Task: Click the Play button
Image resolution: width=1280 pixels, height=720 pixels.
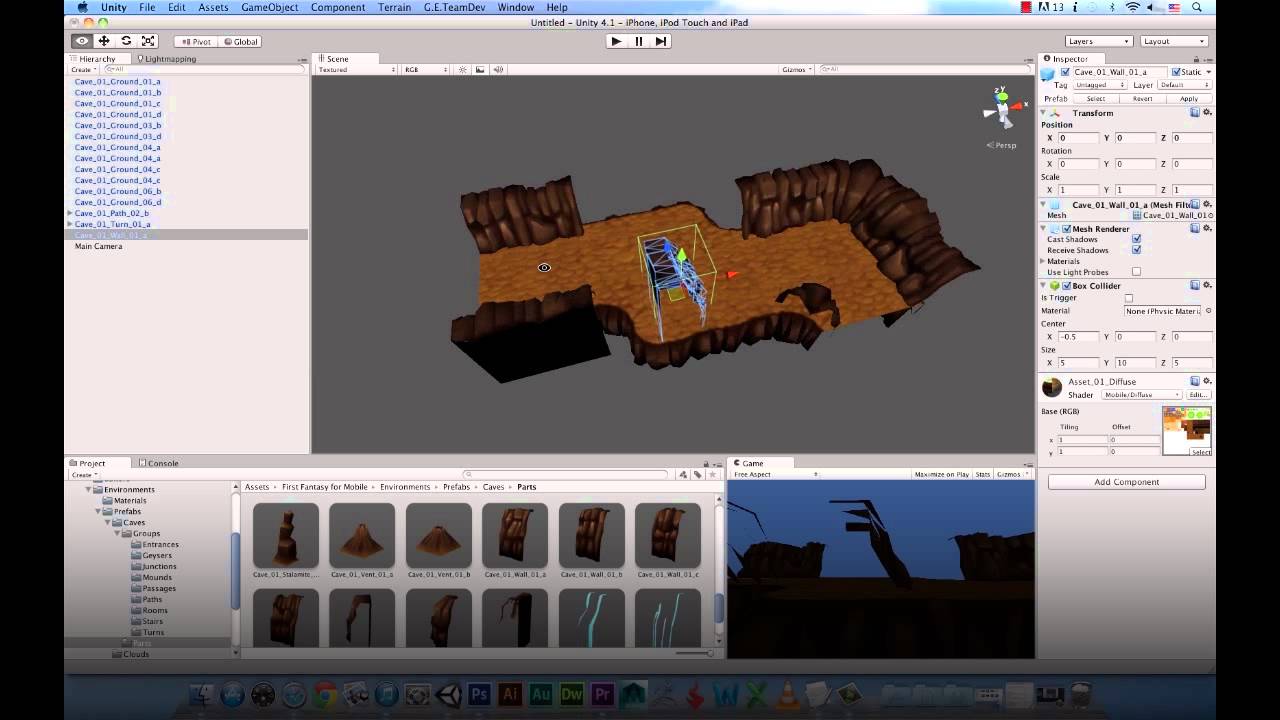Action: [x=616, y=41]
